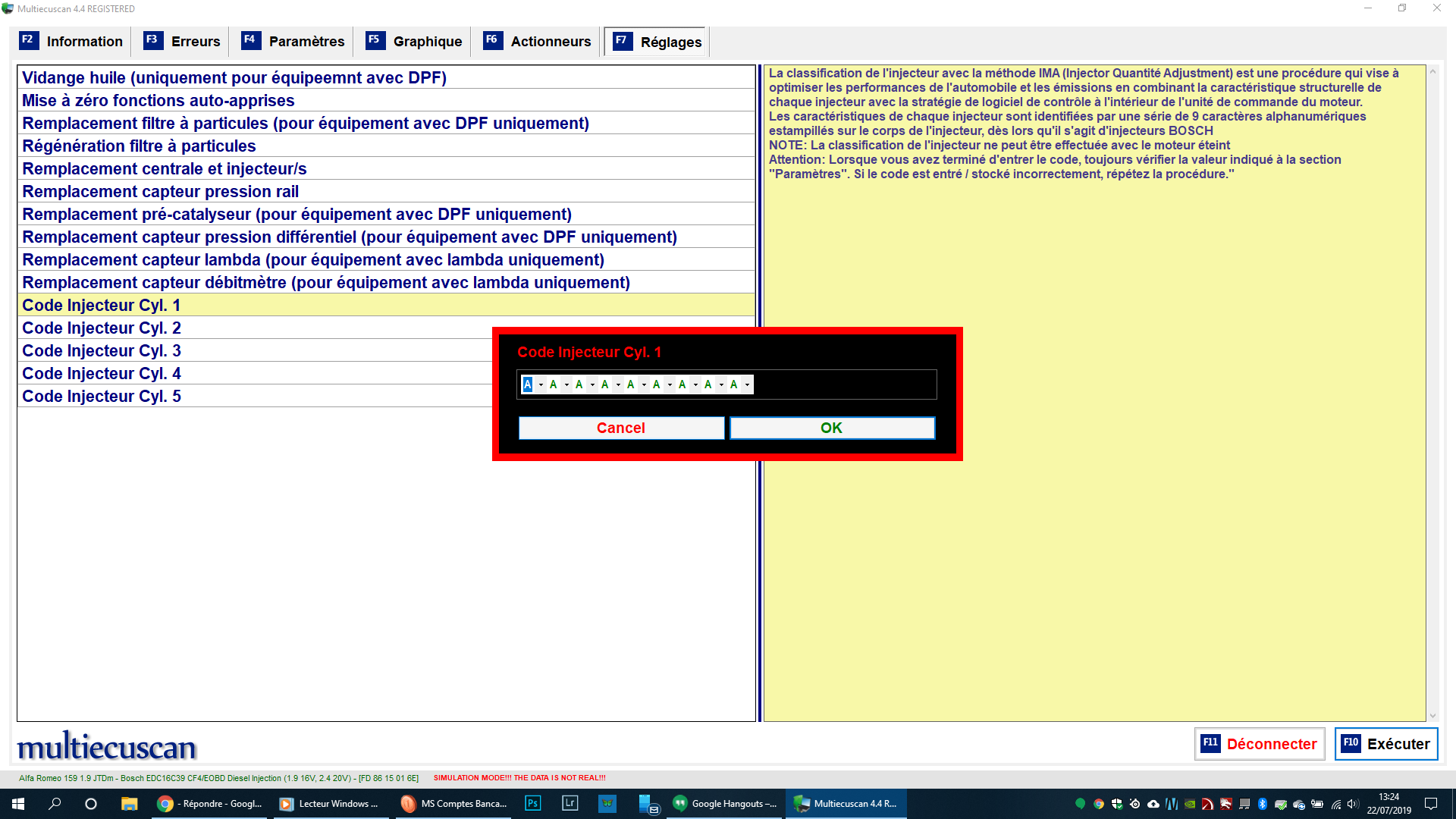Open Photoshop from the taskbar

(x=533, y=803)
